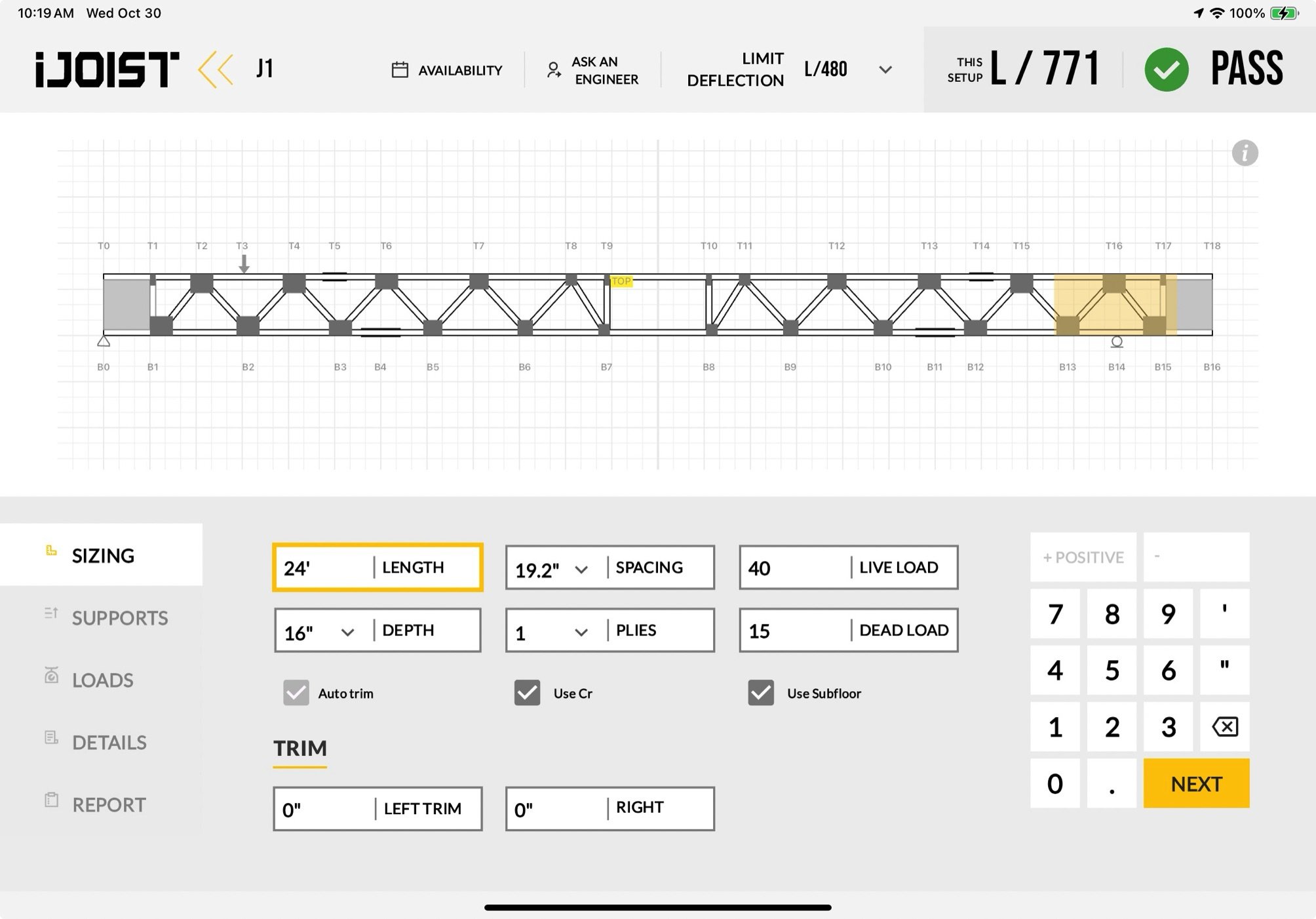Open the REPORT tab
This screenshot has width=1316, height=919.
101,804
